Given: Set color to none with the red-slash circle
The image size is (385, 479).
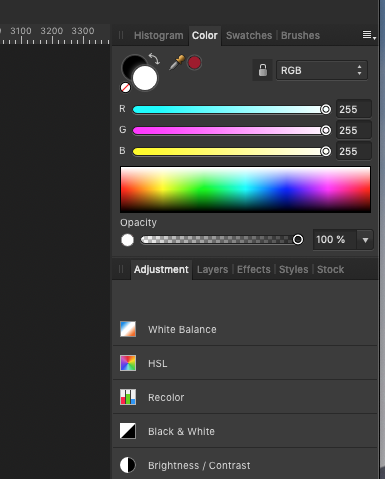Looking at the screenshot, I should [125, 87].
